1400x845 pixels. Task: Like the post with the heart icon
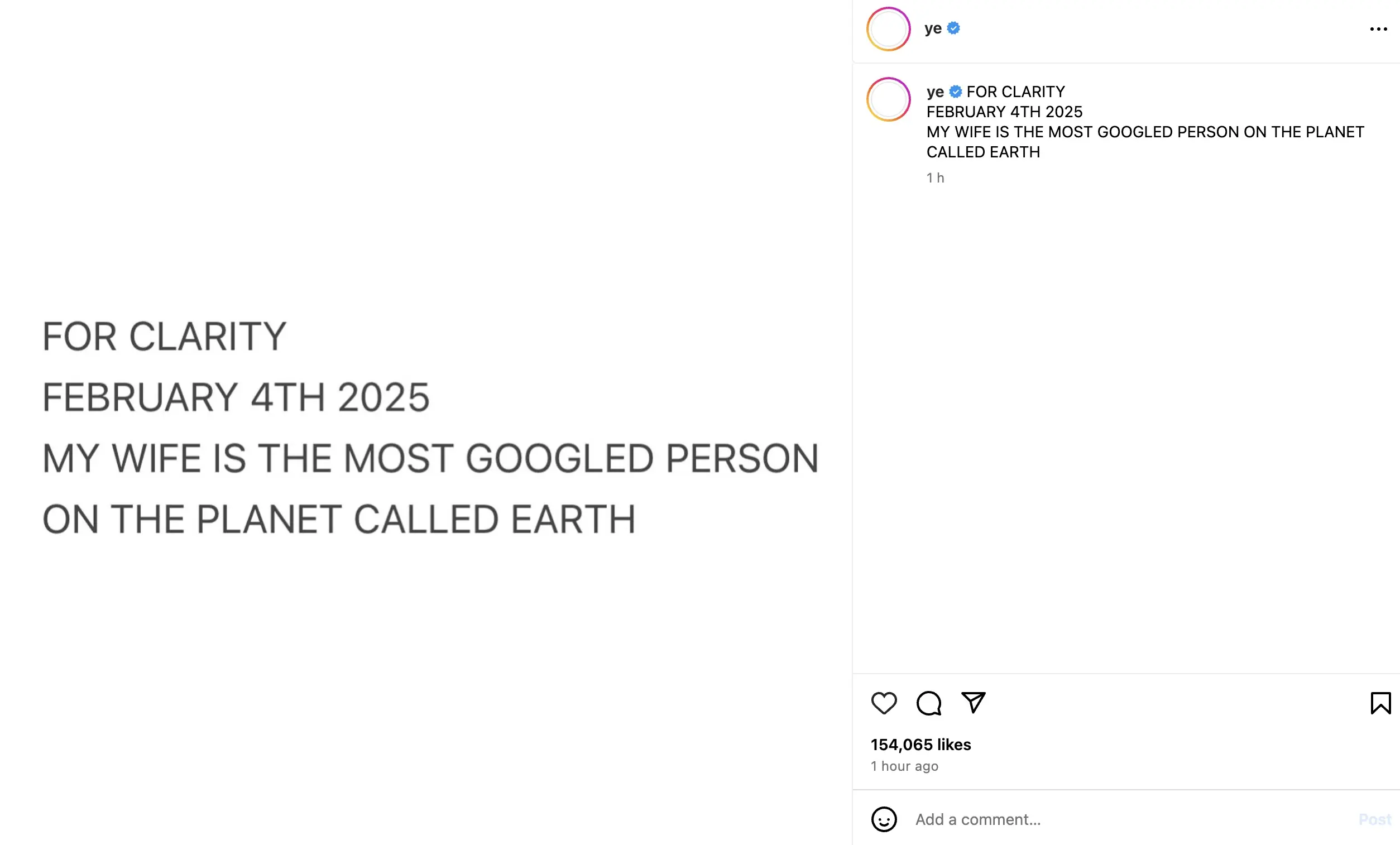884,703
